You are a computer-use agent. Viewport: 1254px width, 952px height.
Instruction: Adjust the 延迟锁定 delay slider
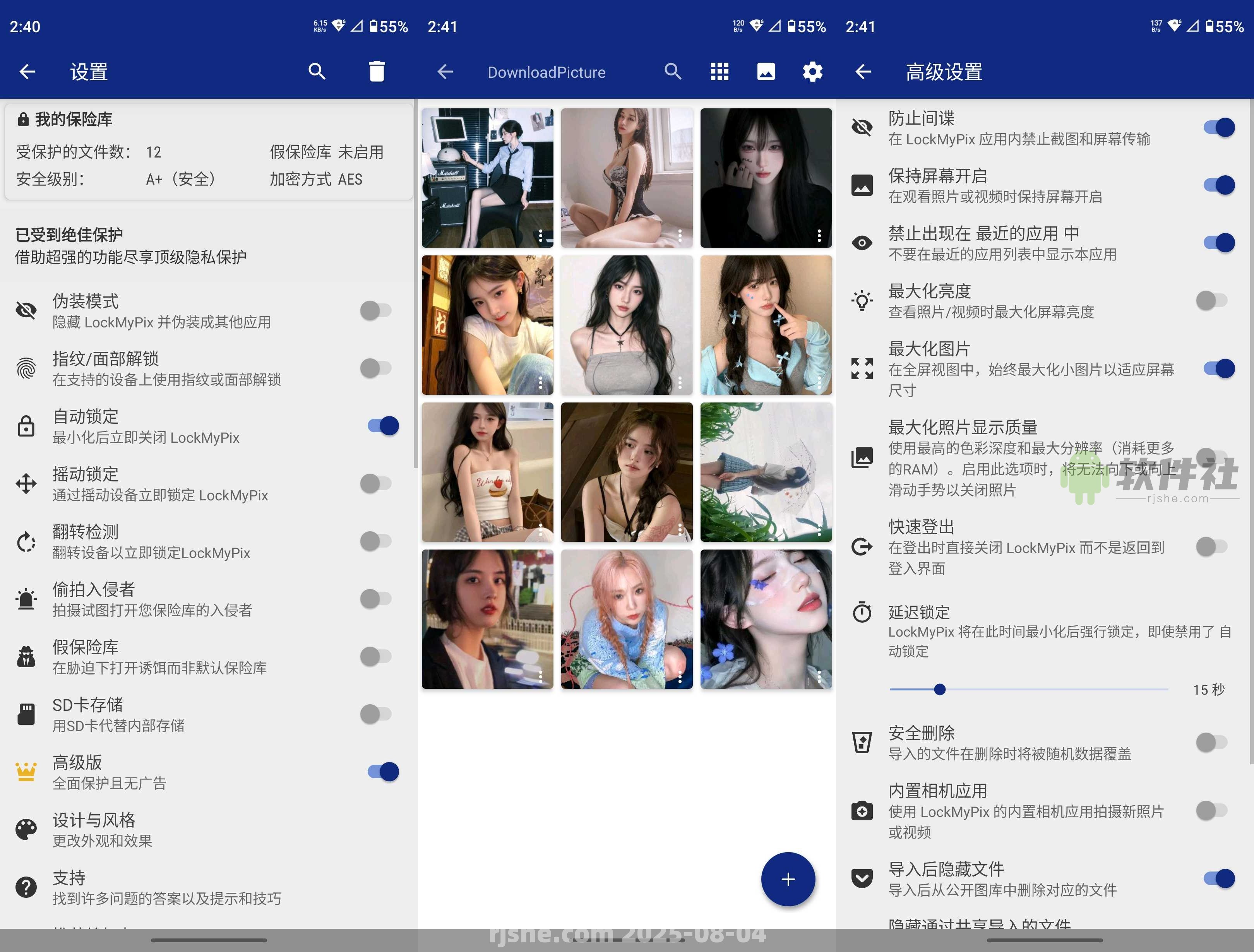[x=940, y=690]
